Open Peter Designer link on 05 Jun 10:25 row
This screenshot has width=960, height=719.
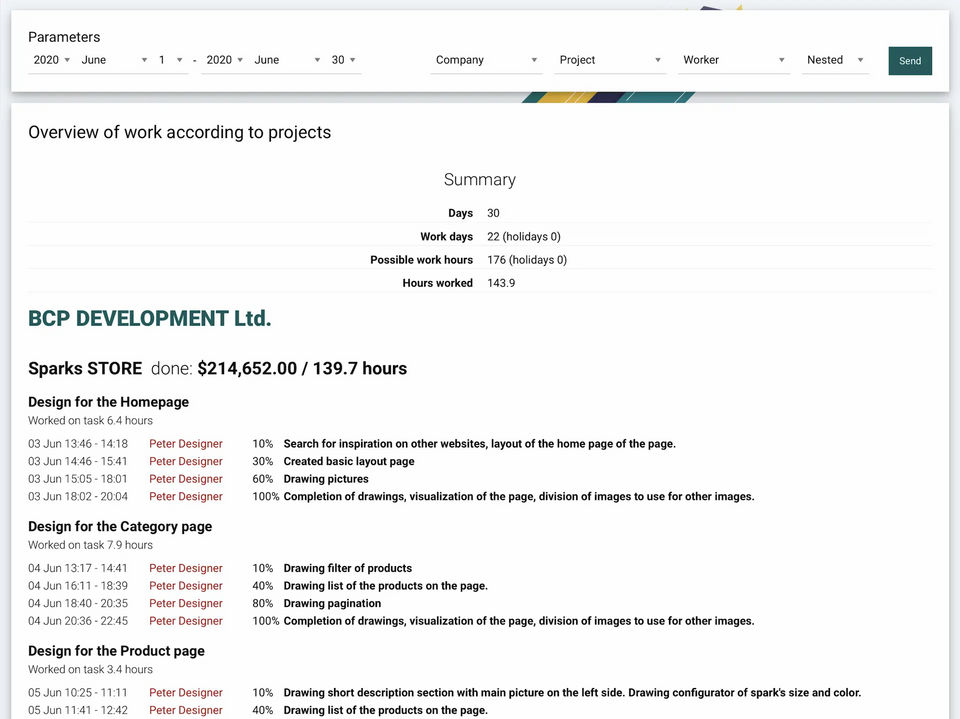point(186,692)
